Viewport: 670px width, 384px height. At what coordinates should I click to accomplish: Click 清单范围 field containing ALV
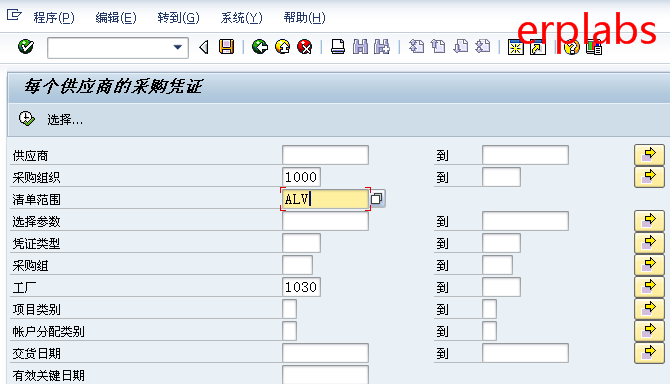tap(325, 199)
